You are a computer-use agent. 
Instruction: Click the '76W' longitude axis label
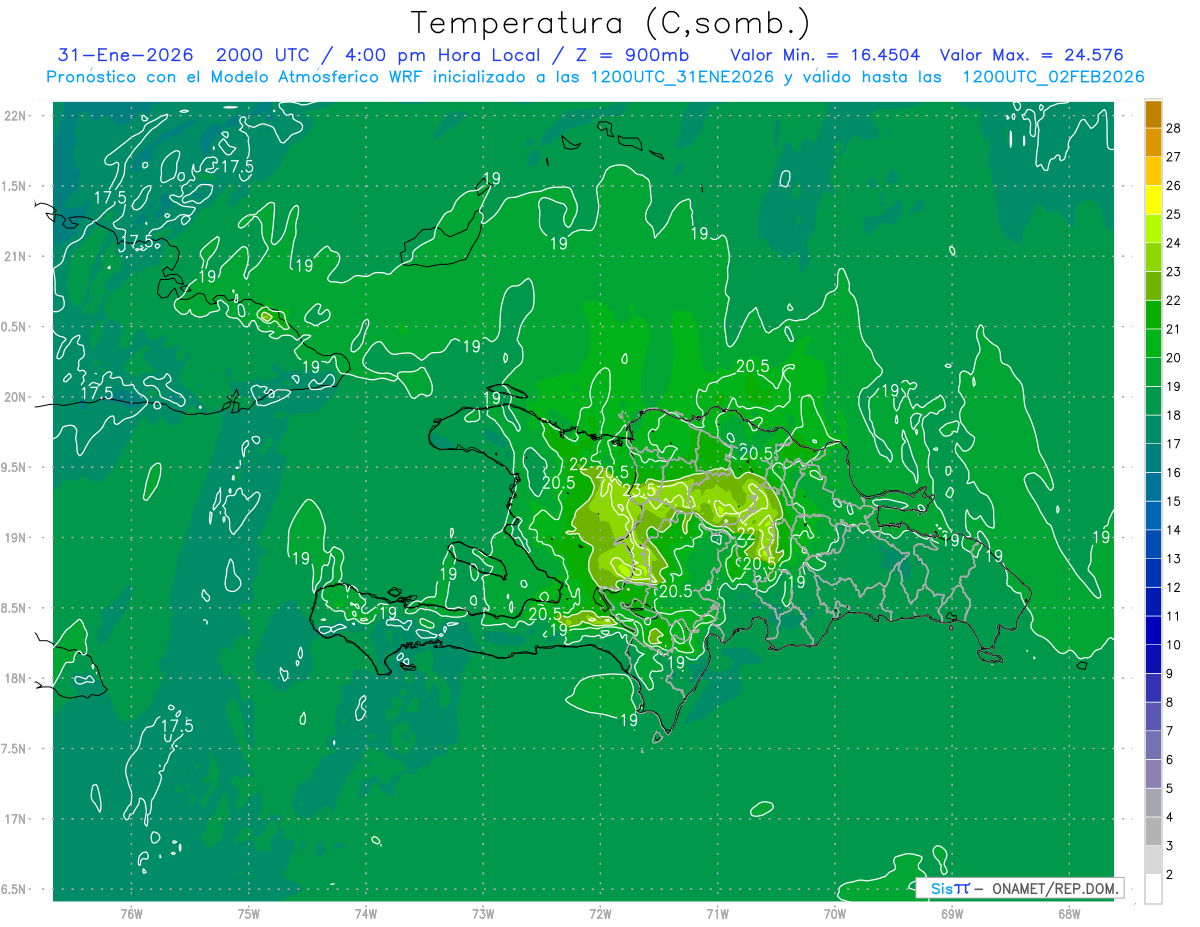pyautogui.click(x=131, y=913)
